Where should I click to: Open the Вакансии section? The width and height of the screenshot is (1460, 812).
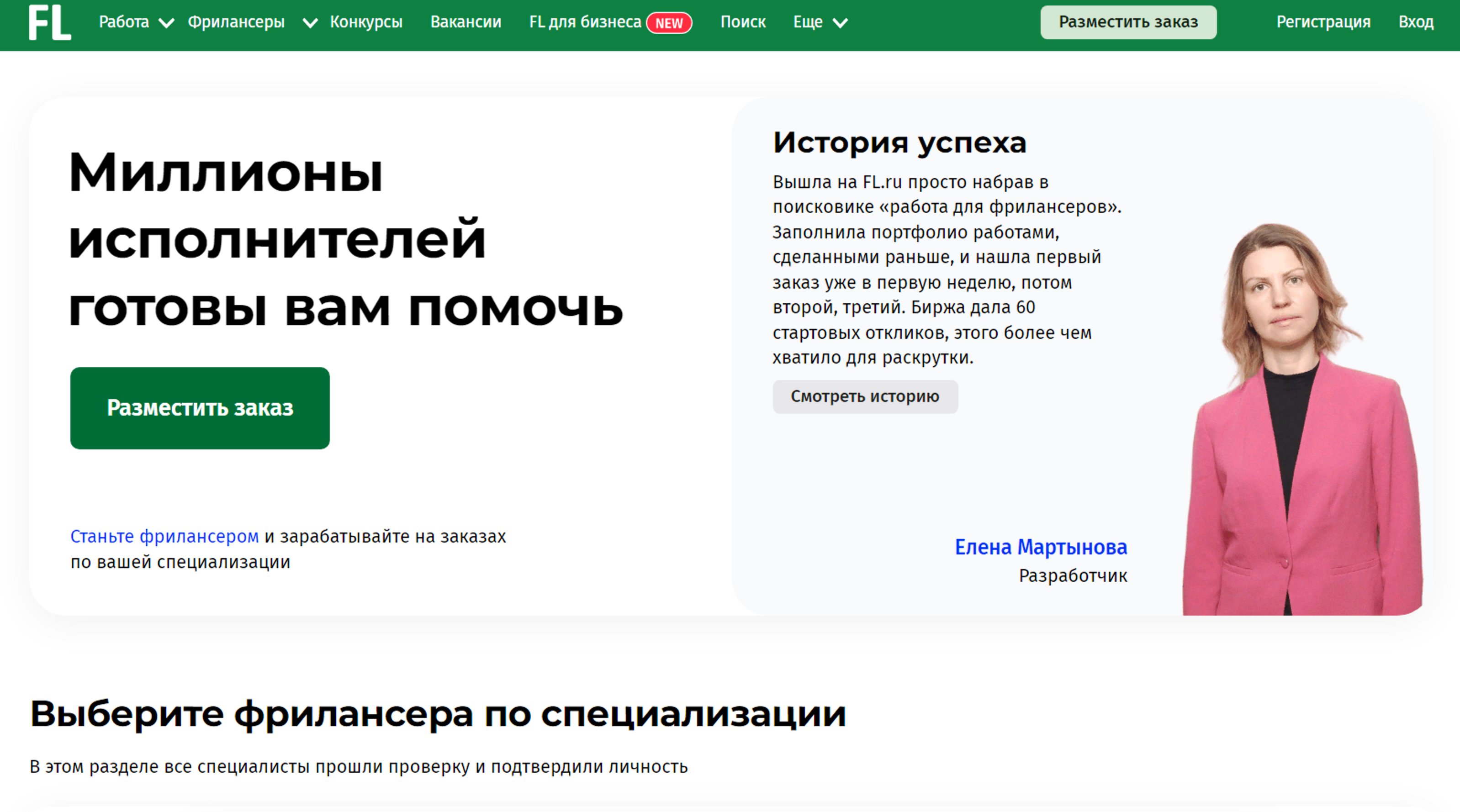click(x=466, y=22)
